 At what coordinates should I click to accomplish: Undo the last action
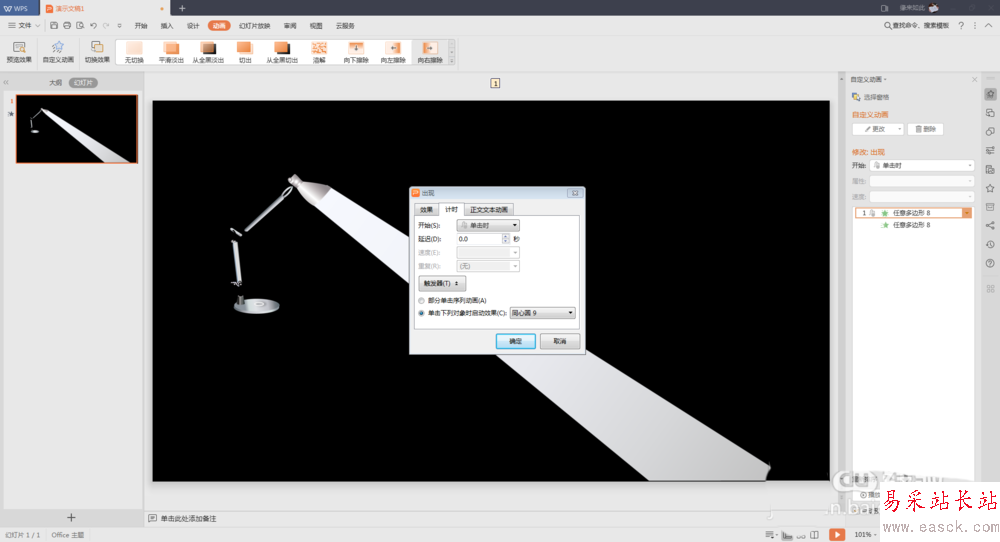(93, 26)
